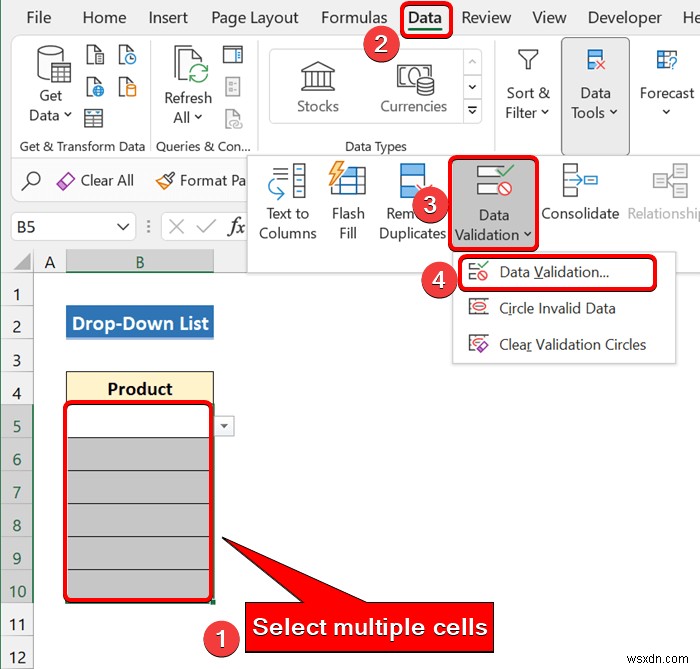700x669 pixels.
Task: Open the Refresh All dropdown arrow
Action: click(198, 117)
